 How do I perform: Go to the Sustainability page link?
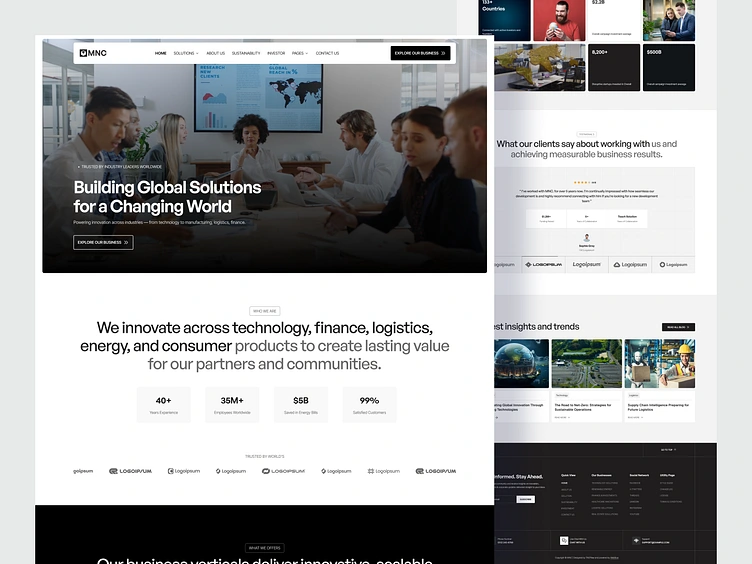pyautogui.click(x=246, y=53)
